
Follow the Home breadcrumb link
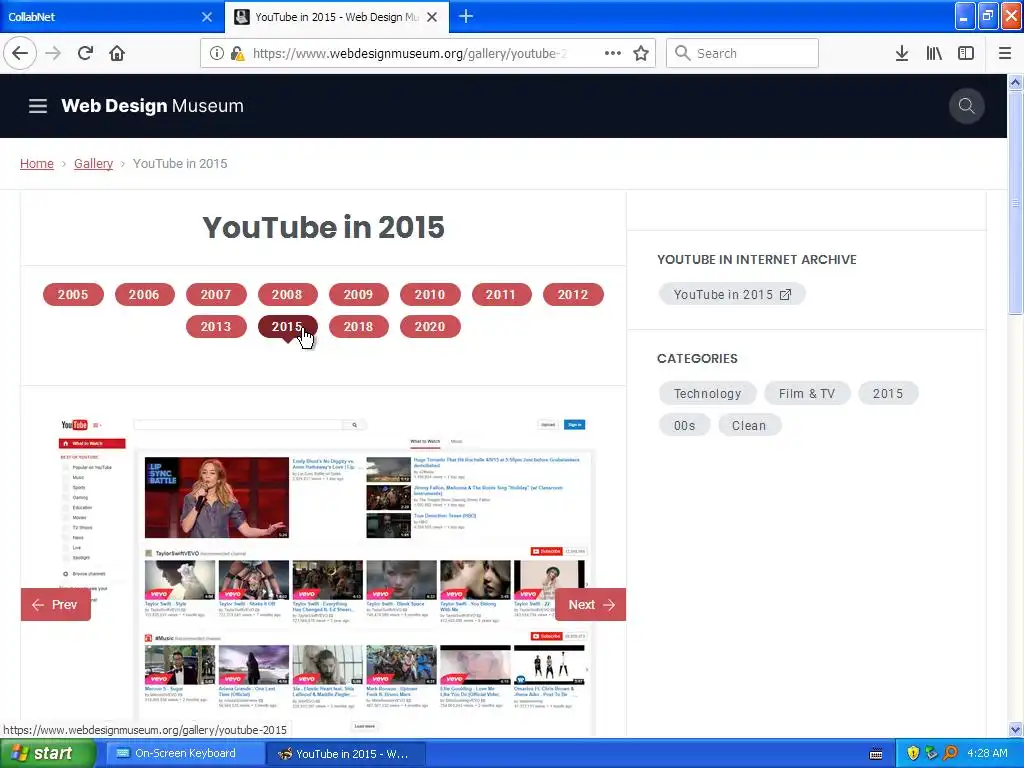point(37,163)
